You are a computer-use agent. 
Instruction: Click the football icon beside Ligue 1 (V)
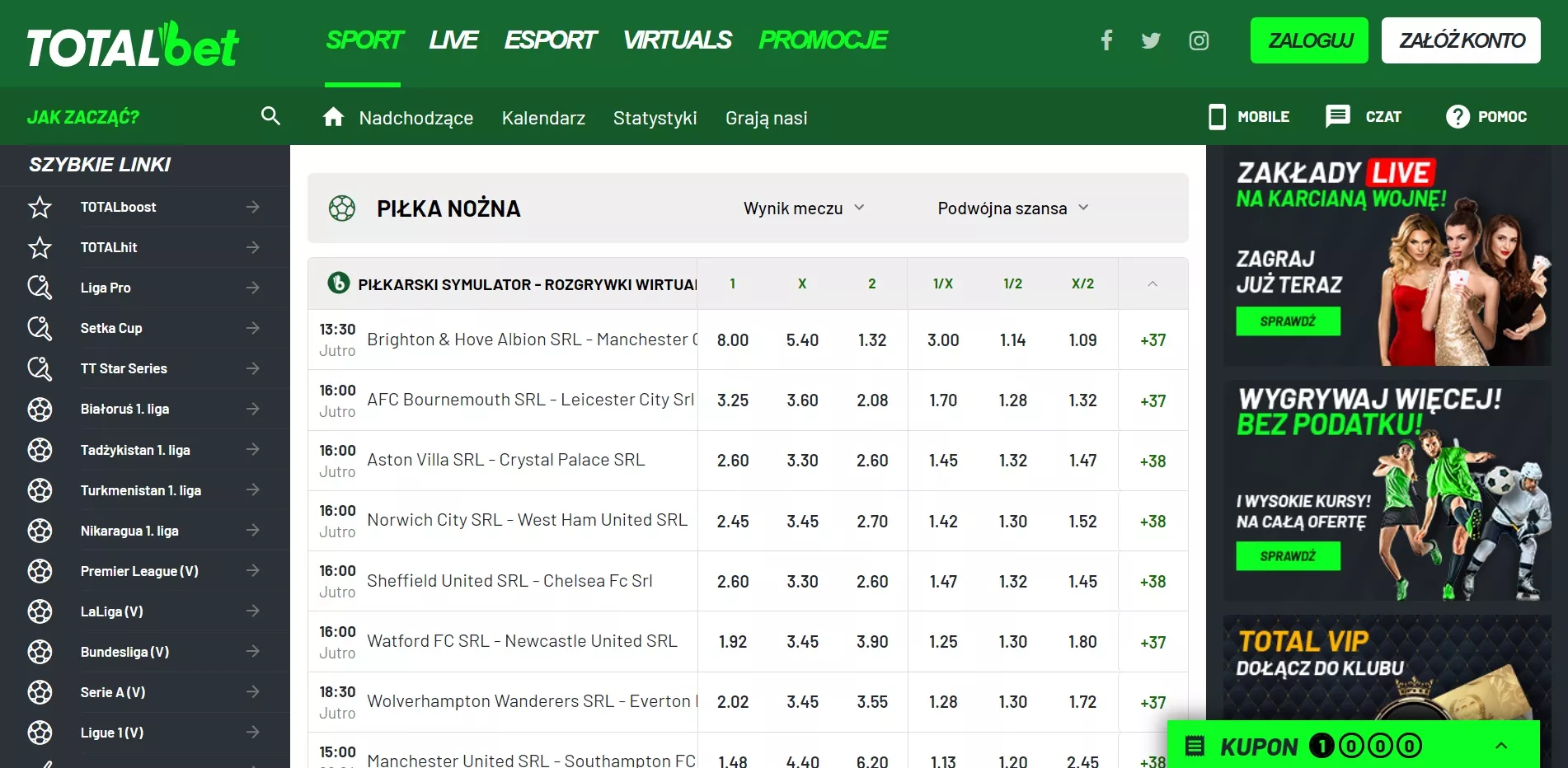[40, 733]
